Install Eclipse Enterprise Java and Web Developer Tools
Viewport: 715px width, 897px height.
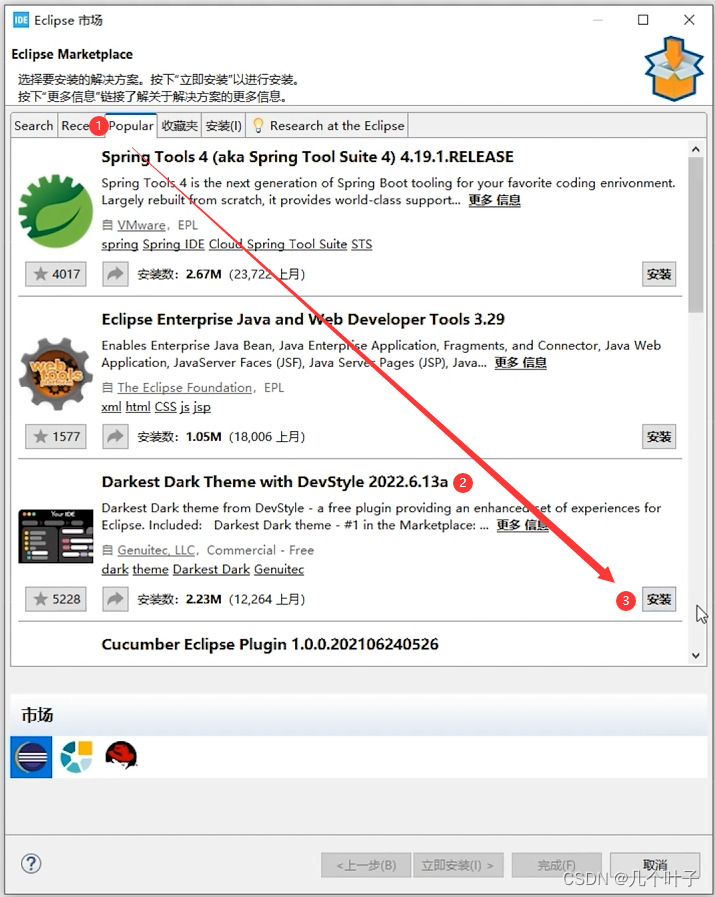(659, 436)
